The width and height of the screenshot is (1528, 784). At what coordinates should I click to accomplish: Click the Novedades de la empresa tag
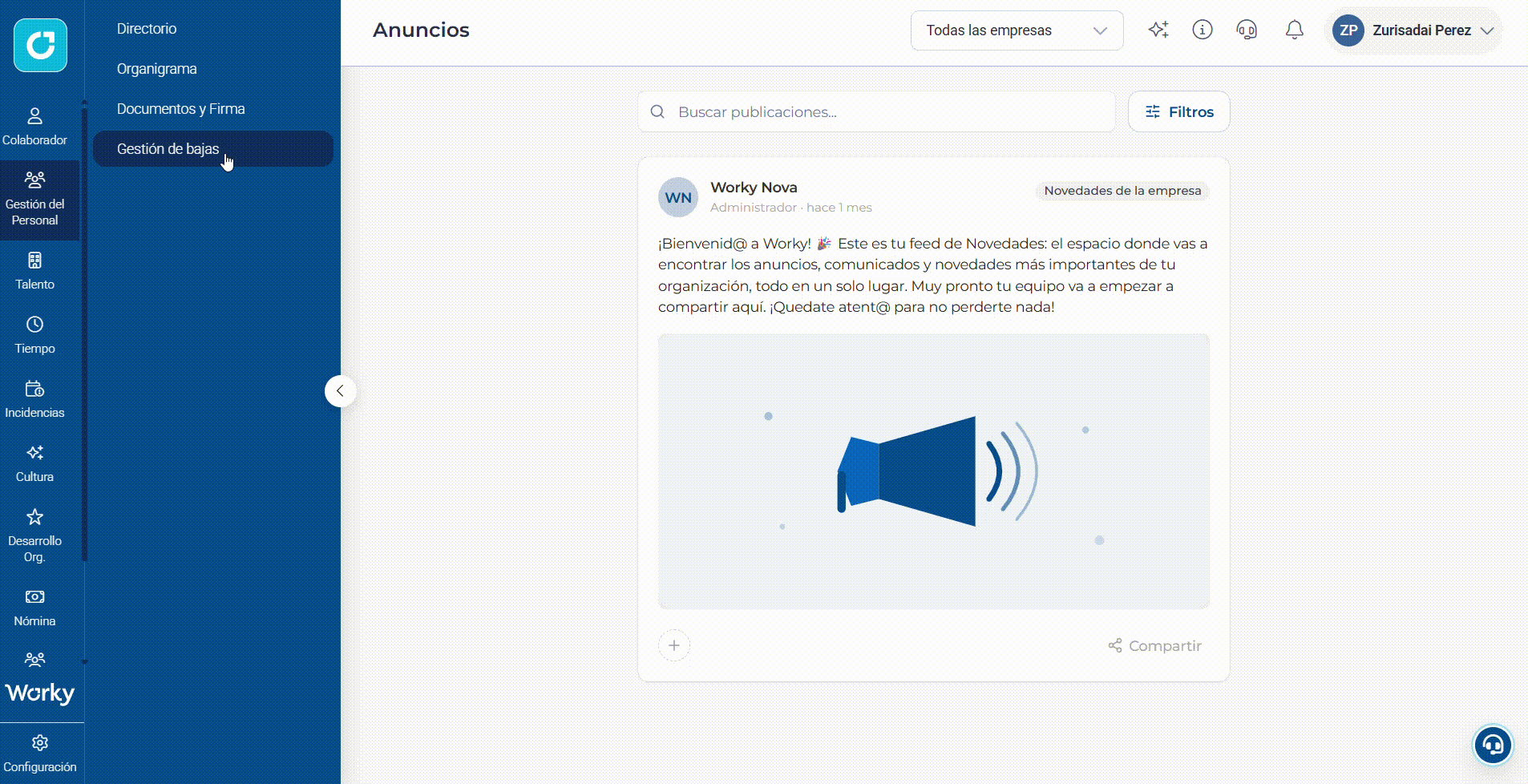click(x=1122, y=191)
